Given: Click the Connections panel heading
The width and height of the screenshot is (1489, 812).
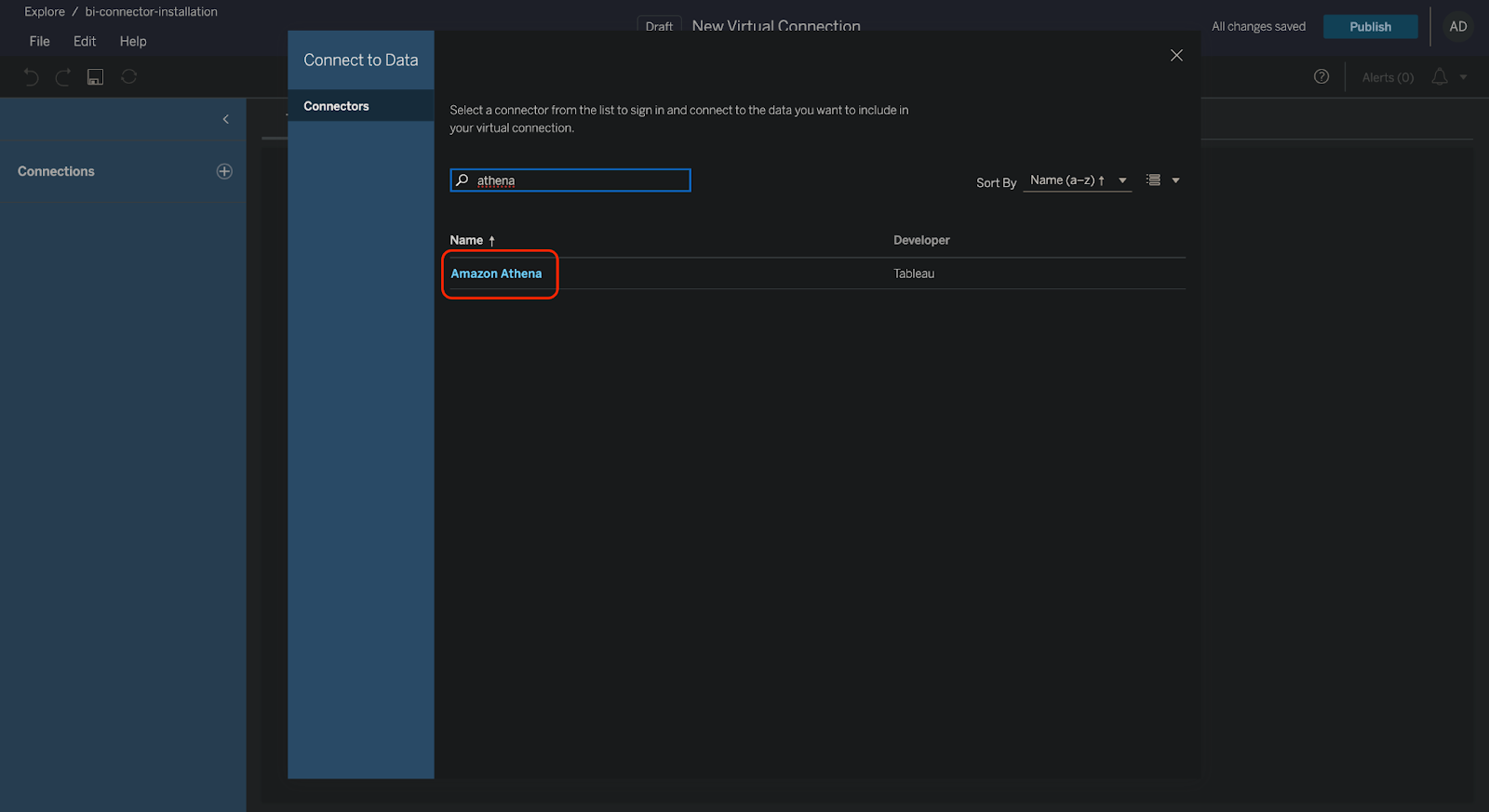Looking at the screenshot, I should click(56, 171).
